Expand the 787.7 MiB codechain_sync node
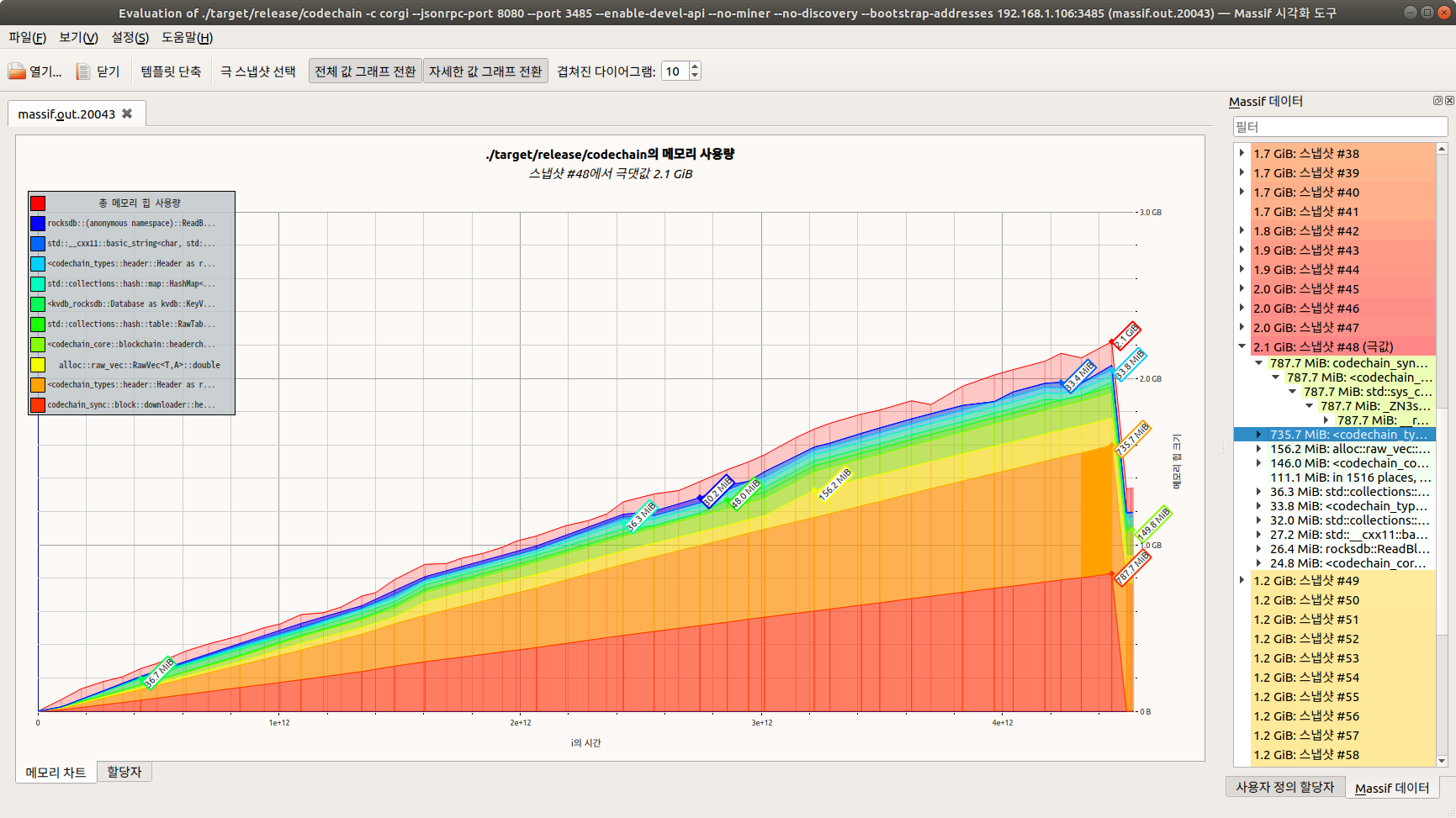 [x=1259, y=362]
